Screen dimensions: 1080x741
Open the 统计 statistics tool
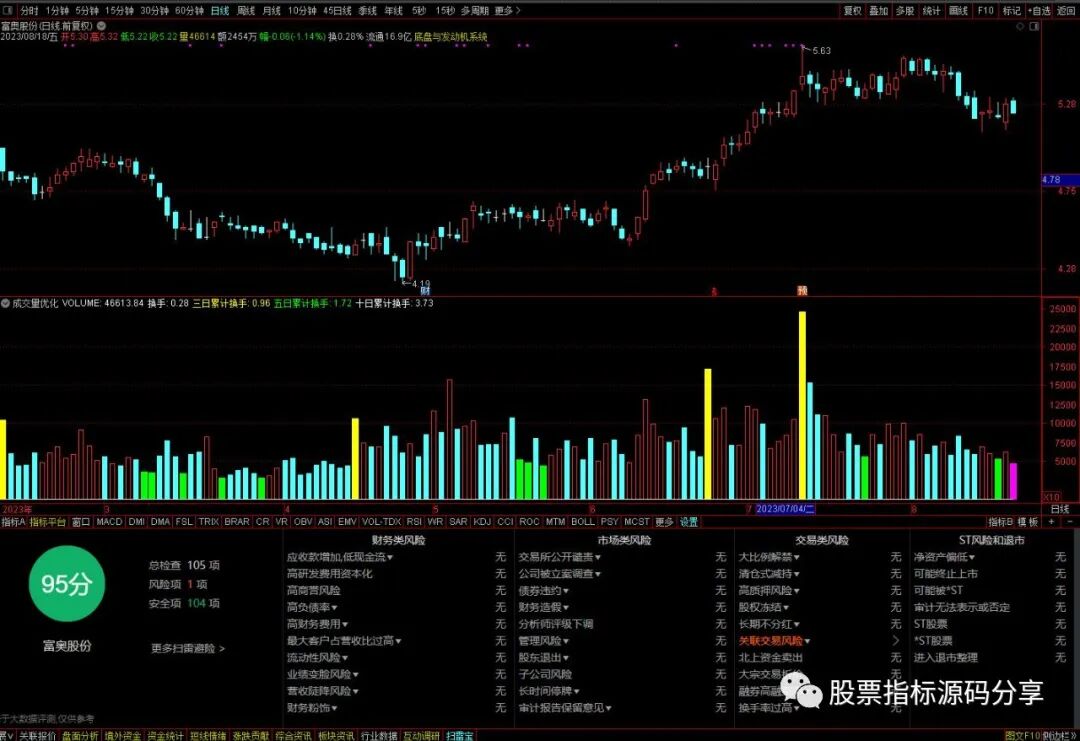pyautogui.click(x=931, y=10)
